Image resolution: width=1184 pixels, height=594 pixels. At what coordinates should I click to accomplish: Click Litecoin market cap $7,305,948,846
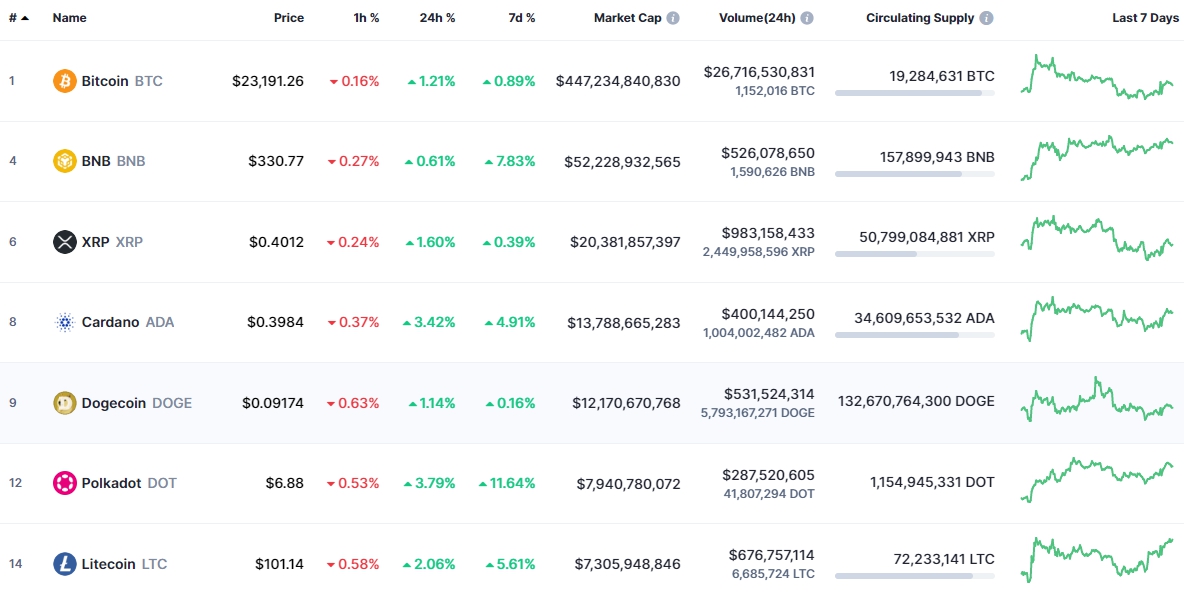click(627, 564)
